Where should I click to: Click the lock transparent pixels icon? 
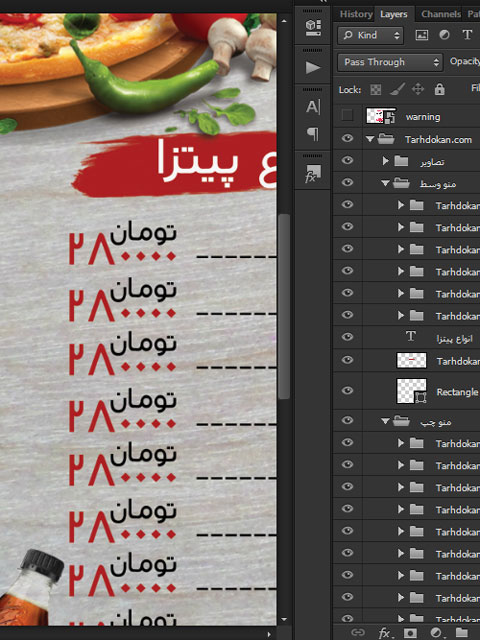pyautogui.click(x=376, y=89)
